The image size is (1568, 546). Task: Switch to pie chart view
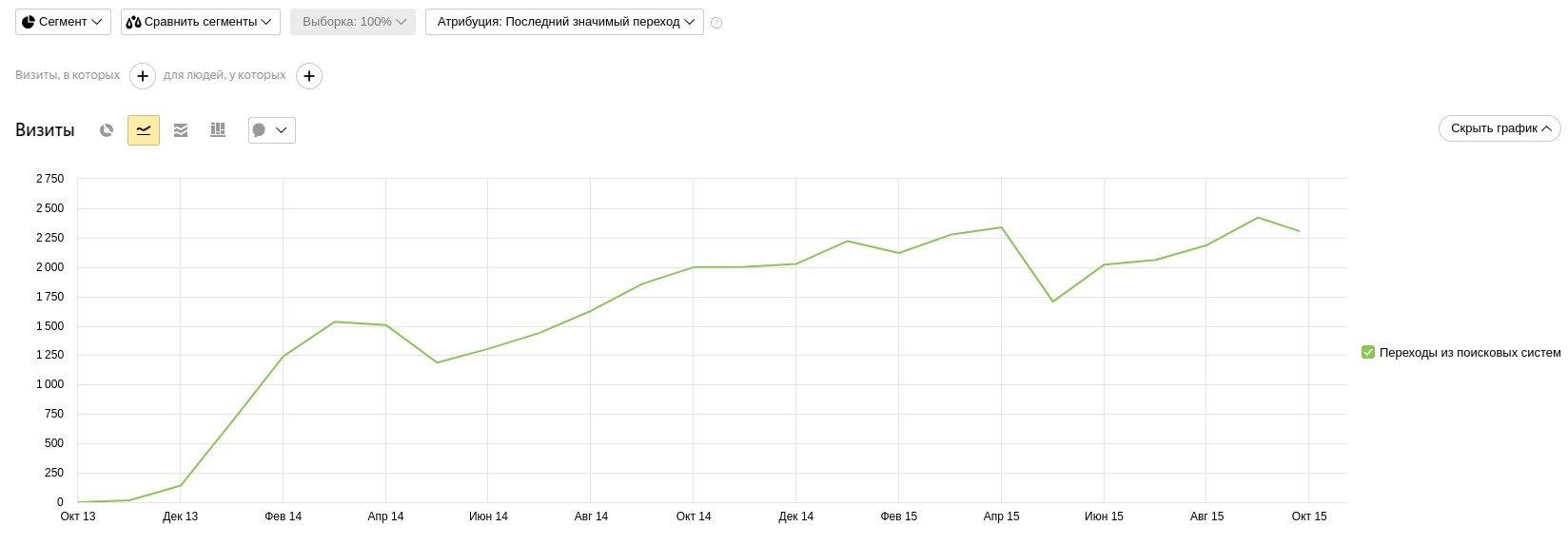point(107,130)
